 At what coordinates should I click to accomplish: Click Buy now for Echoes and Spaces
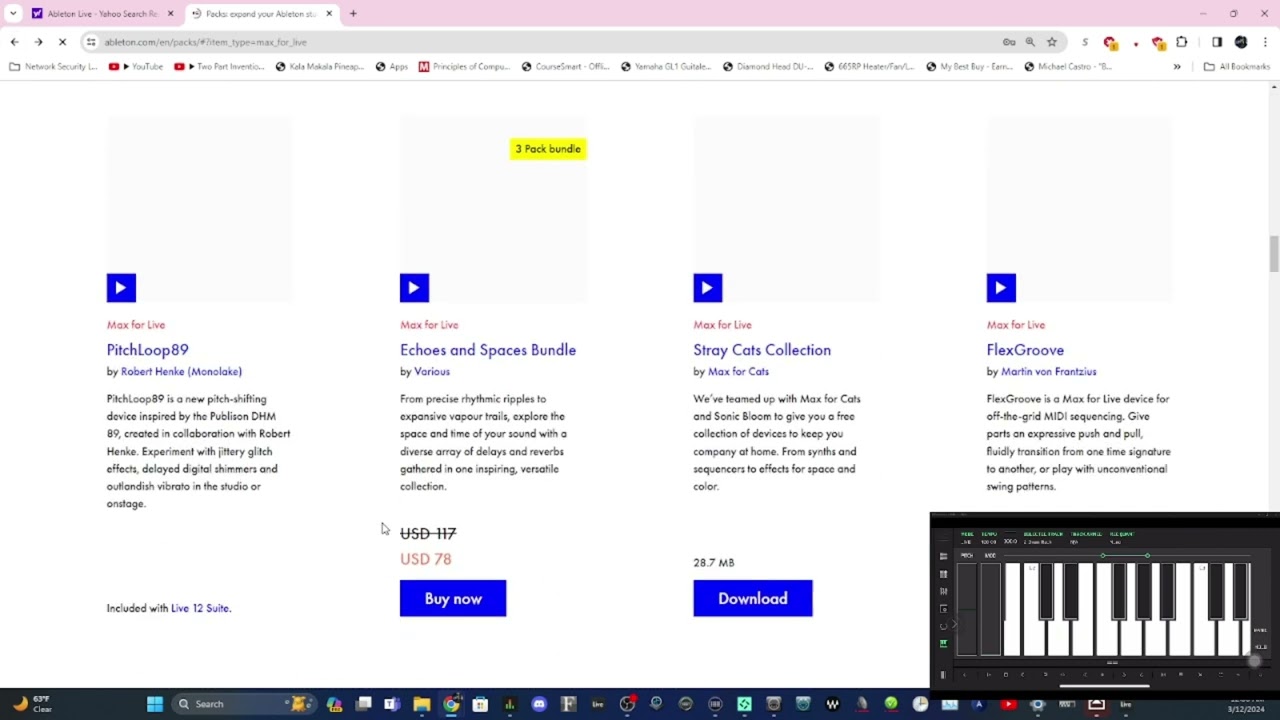click(x=453, y=598)
